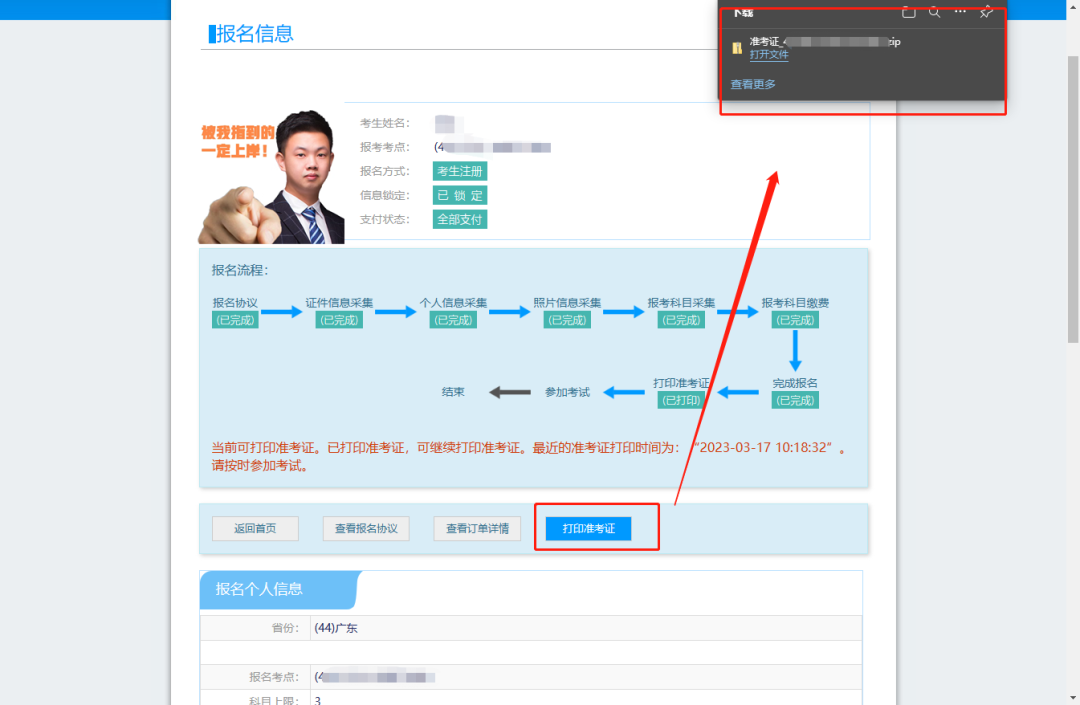The height and width of the screenshot is (705, 1080).
Task: Expand 查看更多 in the downloads flyout
Action: (752, 84)
